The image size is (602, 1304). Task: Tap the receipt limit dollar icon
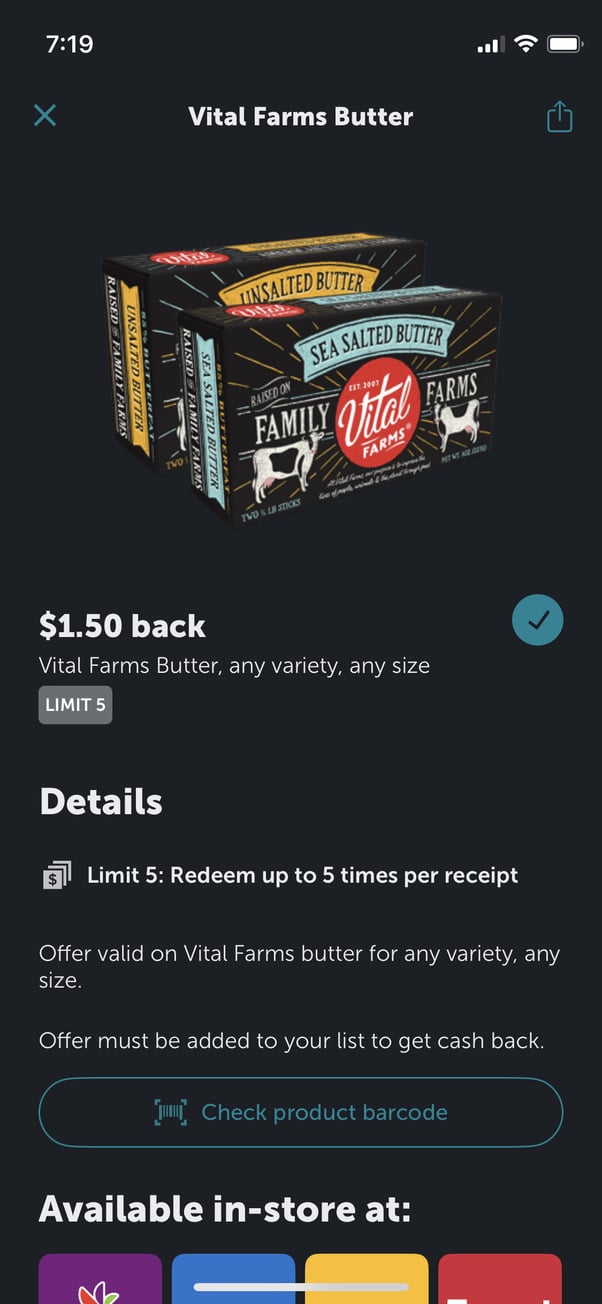(57, 876)
